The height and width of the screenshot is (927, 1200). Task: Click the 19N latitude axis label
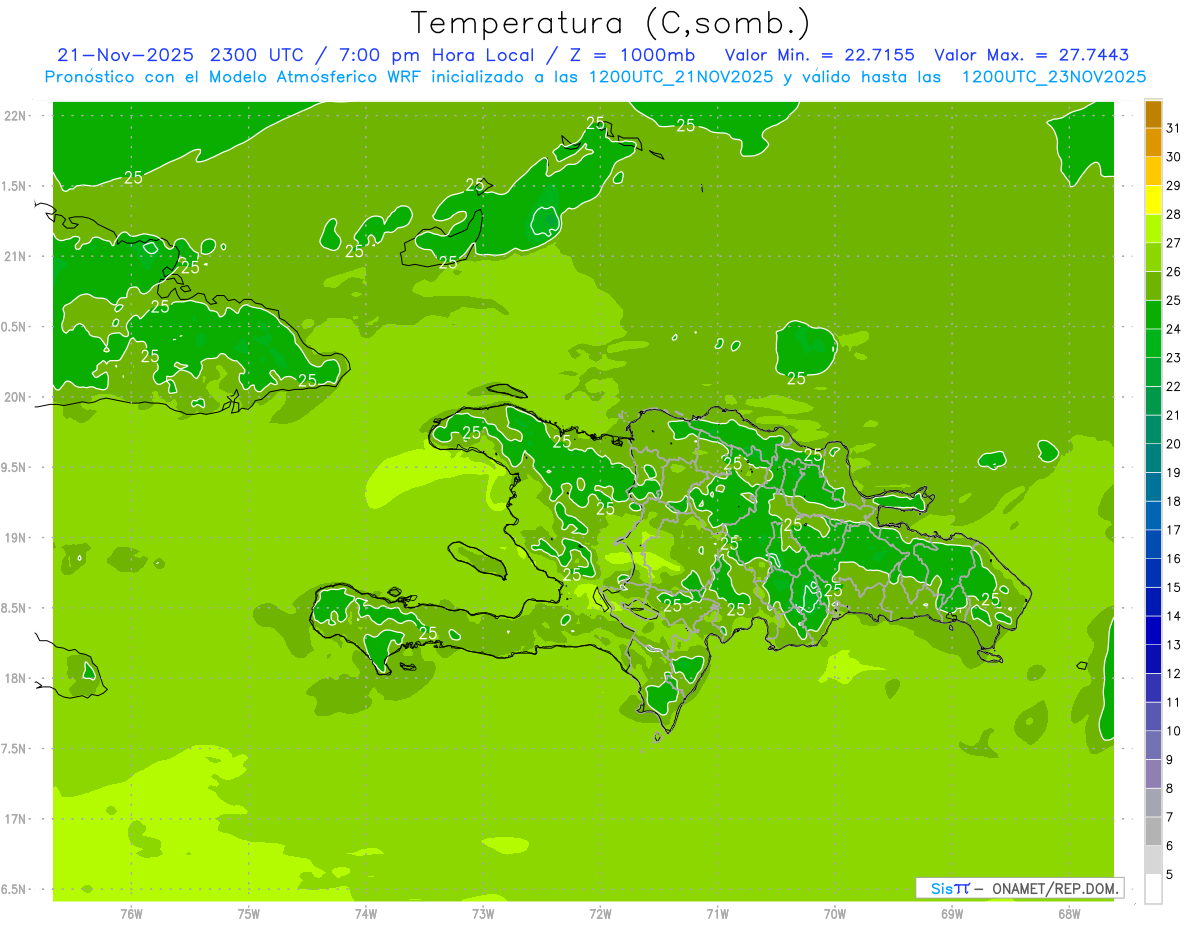click(x=15, y=538)
